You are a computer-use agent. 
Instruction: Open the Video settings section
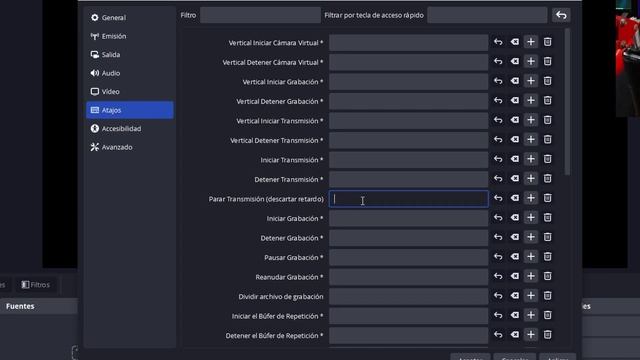[x=129, y=91]
